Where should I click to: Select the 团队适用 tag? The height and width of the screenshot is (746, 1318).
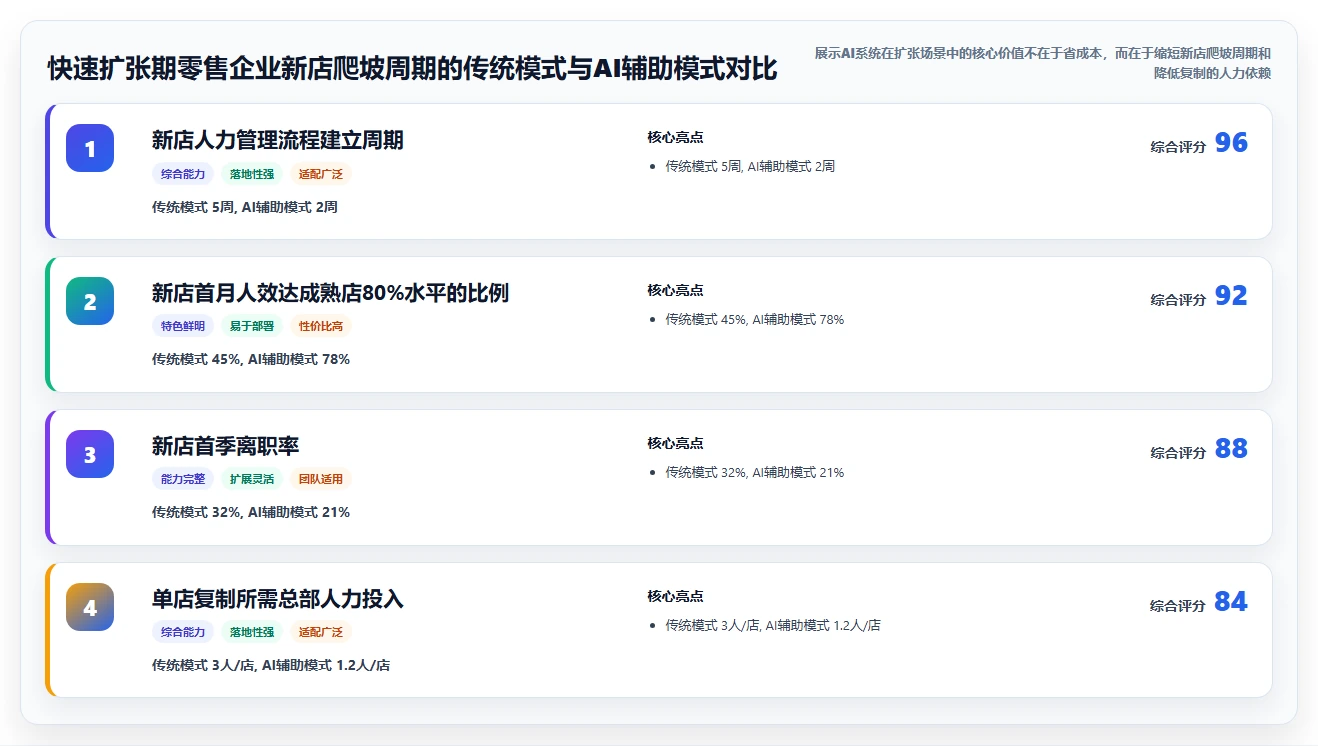[321, 479]
